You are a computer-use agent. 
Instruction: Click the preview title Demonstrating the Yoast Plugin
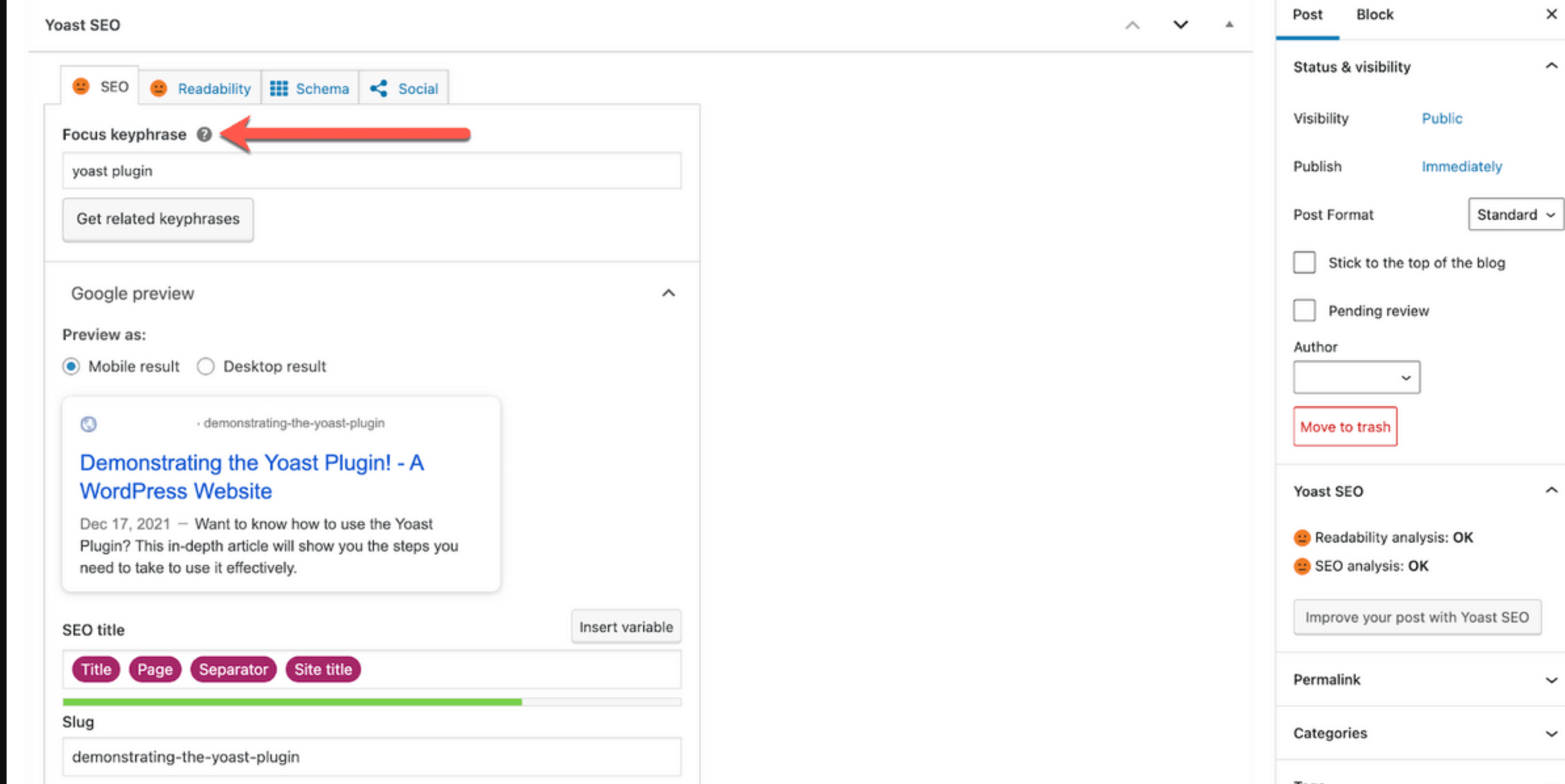(252, 477)
